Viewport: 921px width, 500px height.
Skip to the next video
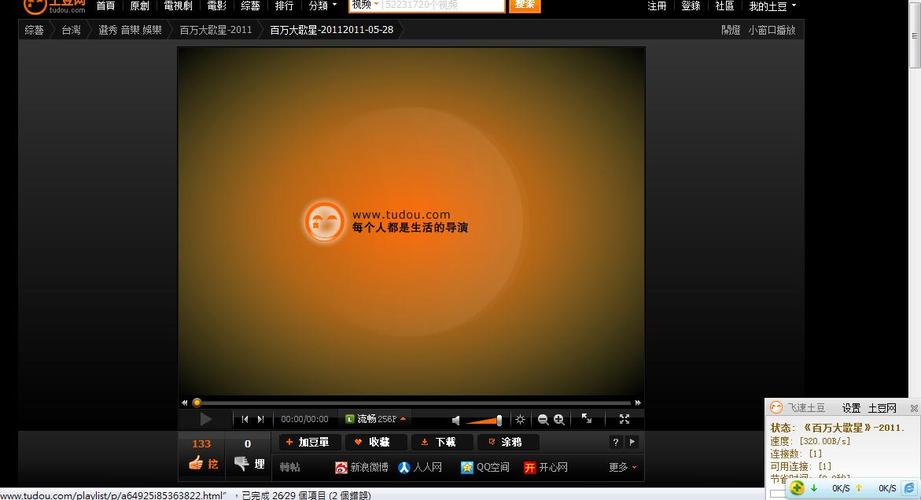[x=261, y=419]
